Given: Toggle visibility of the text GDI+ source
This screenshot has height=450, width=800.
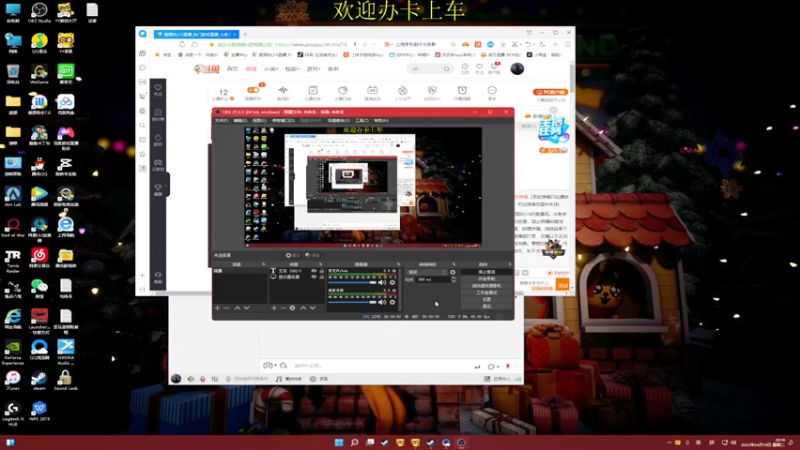Looking at the screenshot, I should [x=314, y=271].
